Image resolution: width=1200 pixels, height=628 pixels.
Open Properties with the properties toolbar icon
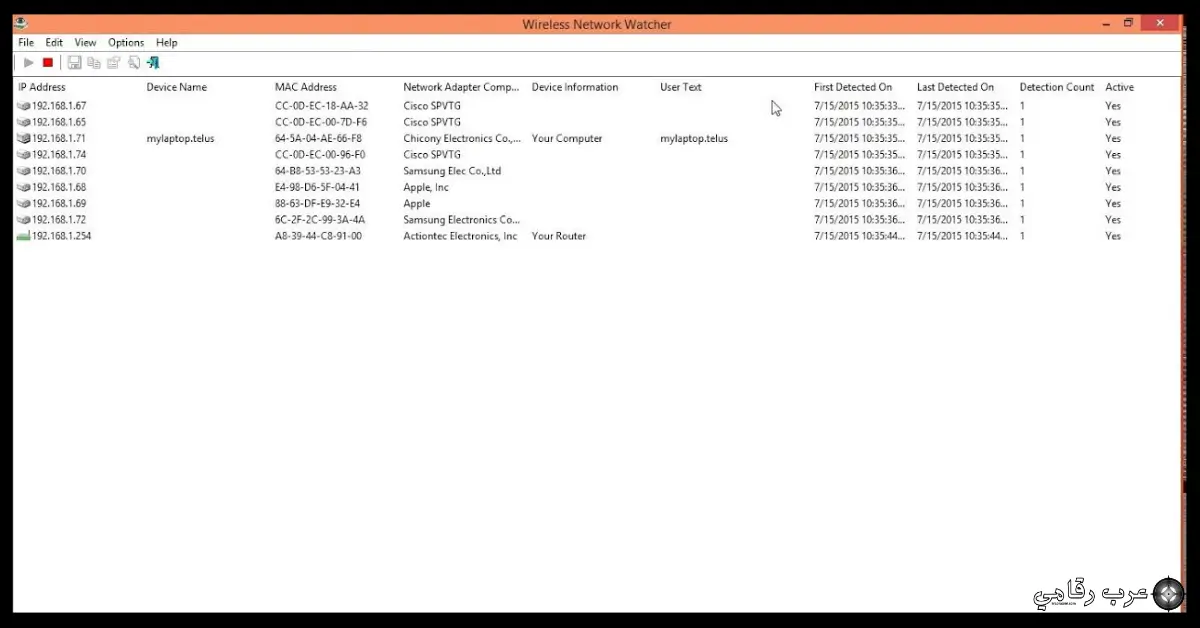pos(113,62)
